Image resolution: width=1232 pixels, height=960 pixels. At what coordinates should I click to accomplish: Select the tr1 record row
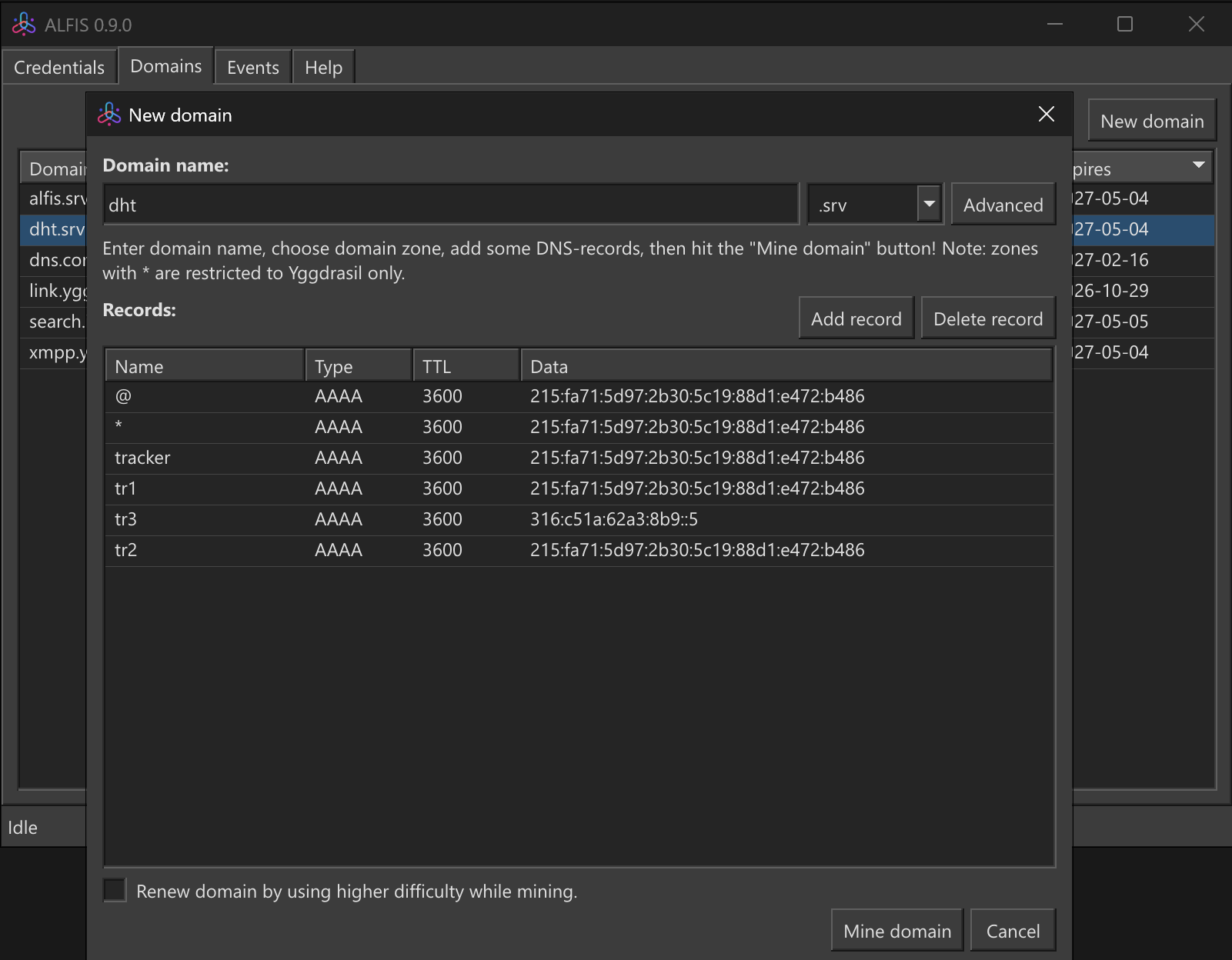pos(579,489)
